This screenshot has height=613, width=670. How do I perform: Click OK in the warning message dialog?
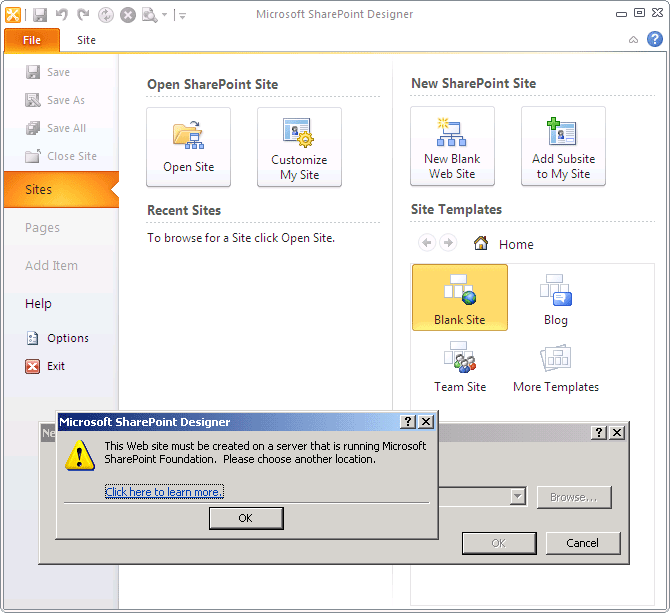click(x=246, y=518)
